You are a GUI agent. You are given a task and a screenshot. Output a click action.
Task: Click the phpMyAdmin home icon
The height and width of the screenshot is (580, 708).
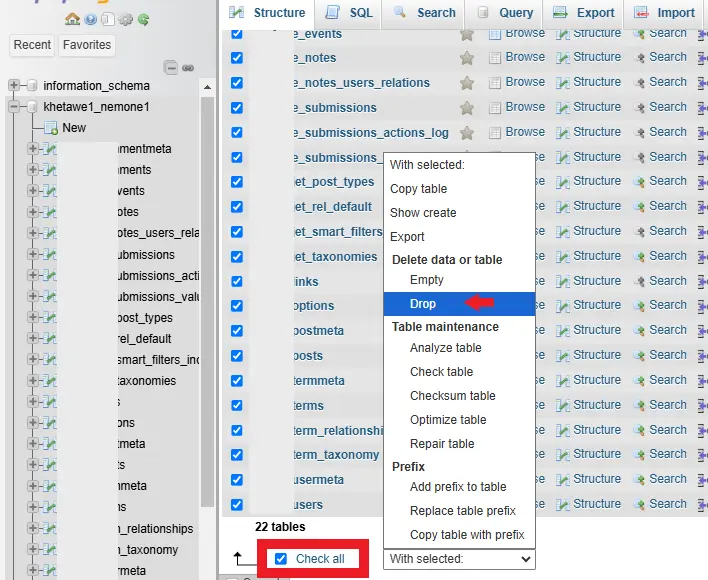tap(72, 19)
